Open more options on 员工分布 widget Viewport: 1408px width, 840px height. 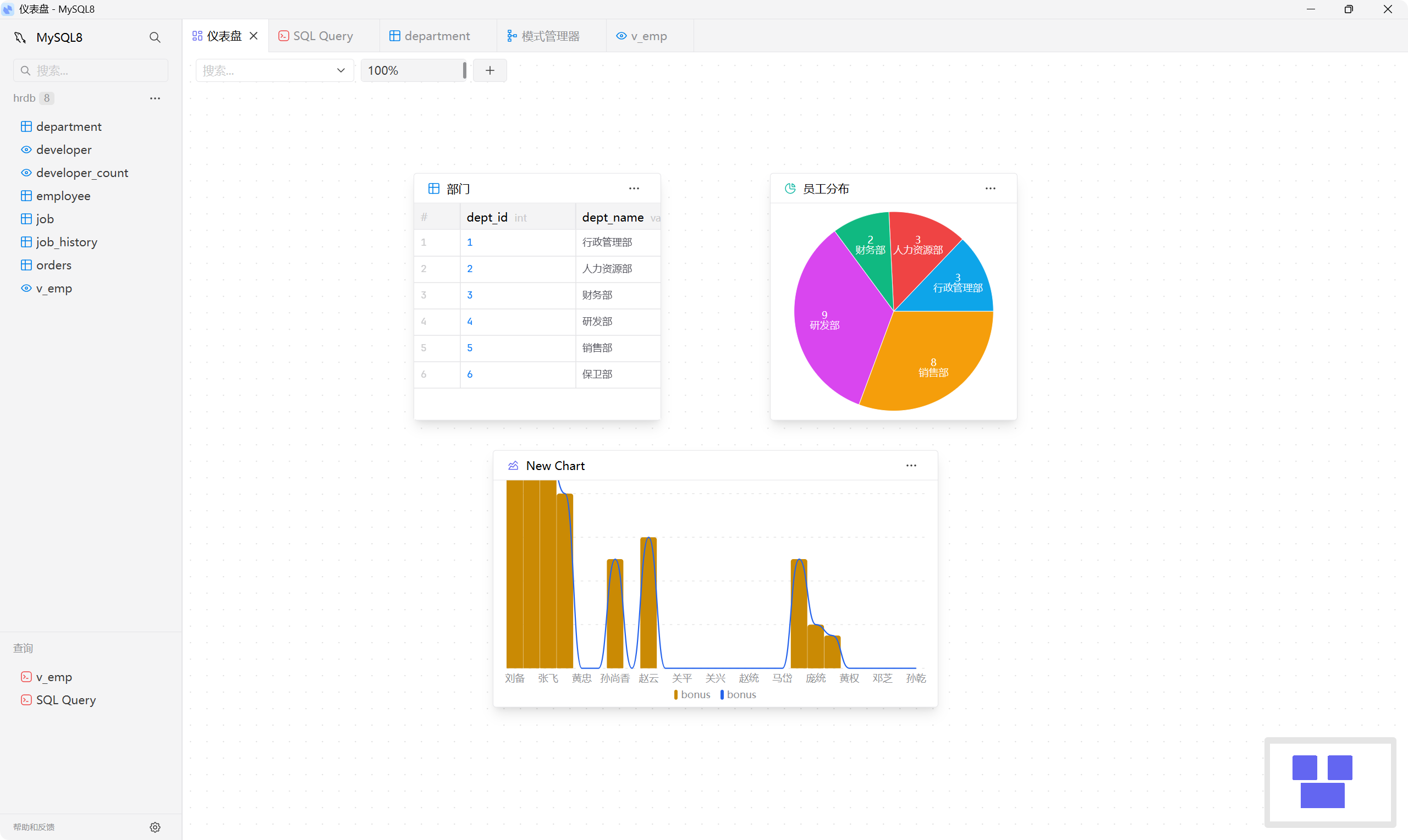click(989, 189)
